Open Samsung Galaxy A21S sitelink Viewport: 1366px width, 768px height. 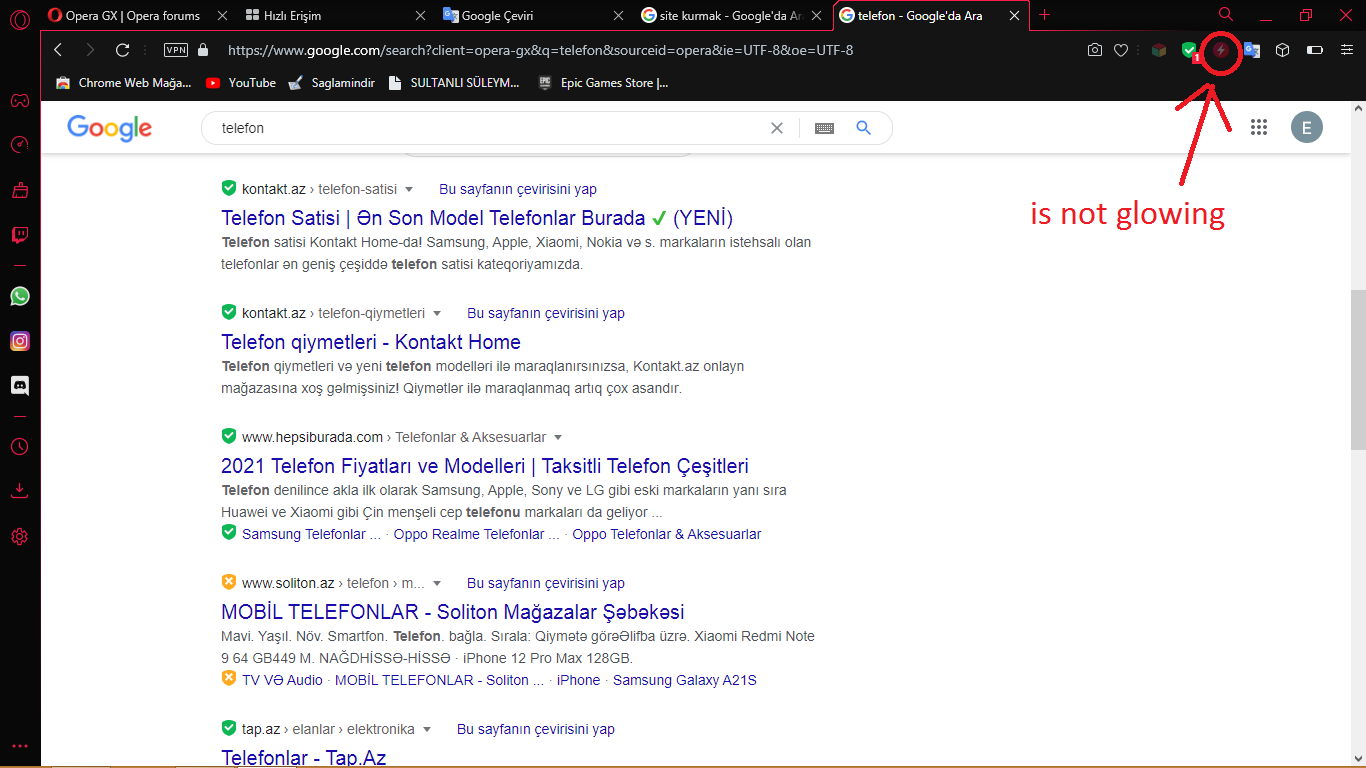coord(685,680)
